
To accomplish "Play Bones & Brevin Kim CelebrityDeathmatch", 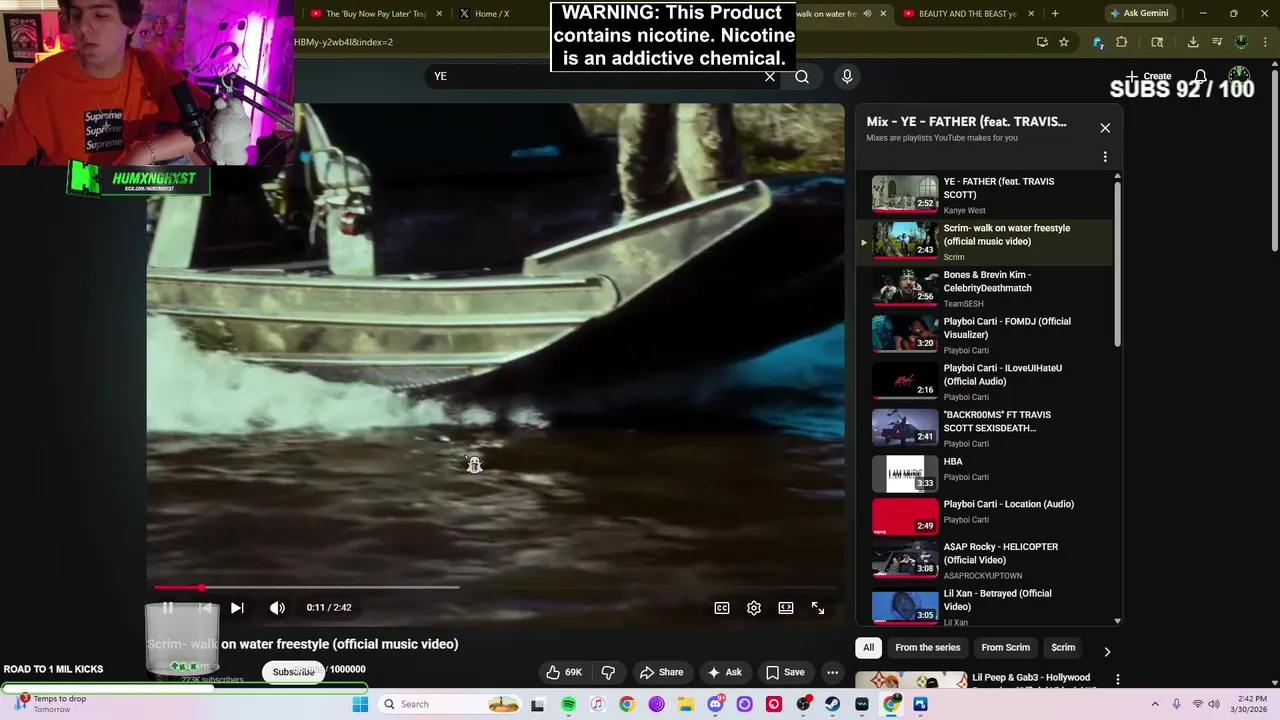I will 985,288.
